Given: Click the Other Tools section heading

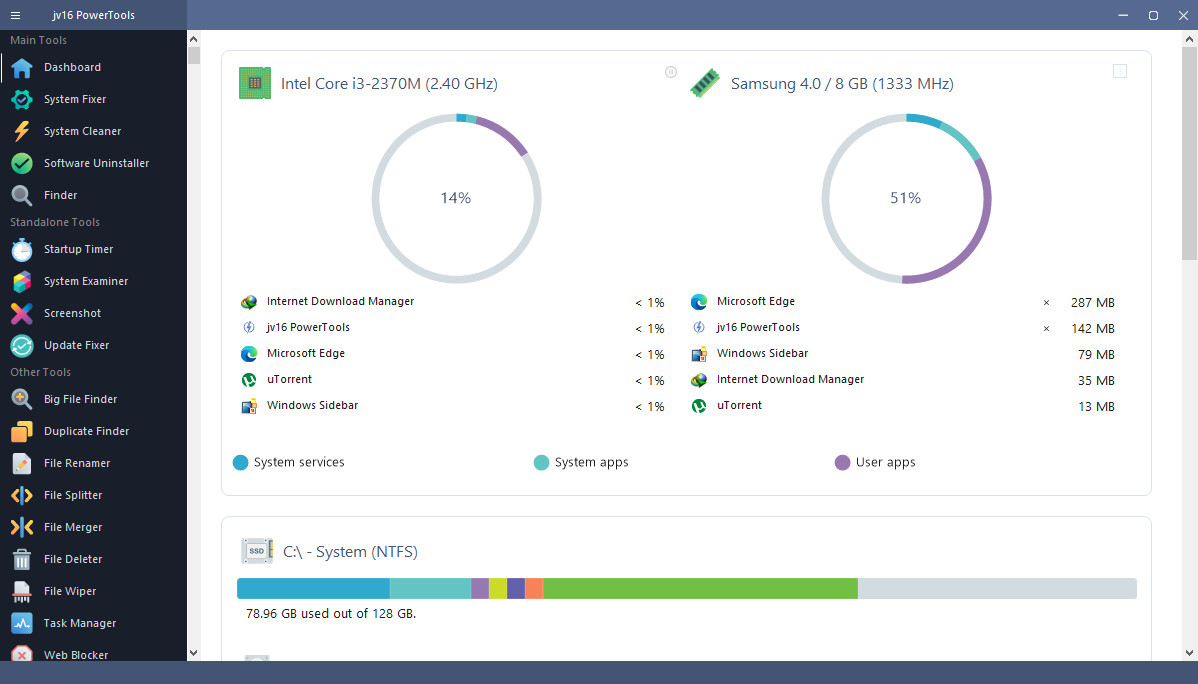Looking at the screenshot, I should 40,372.
